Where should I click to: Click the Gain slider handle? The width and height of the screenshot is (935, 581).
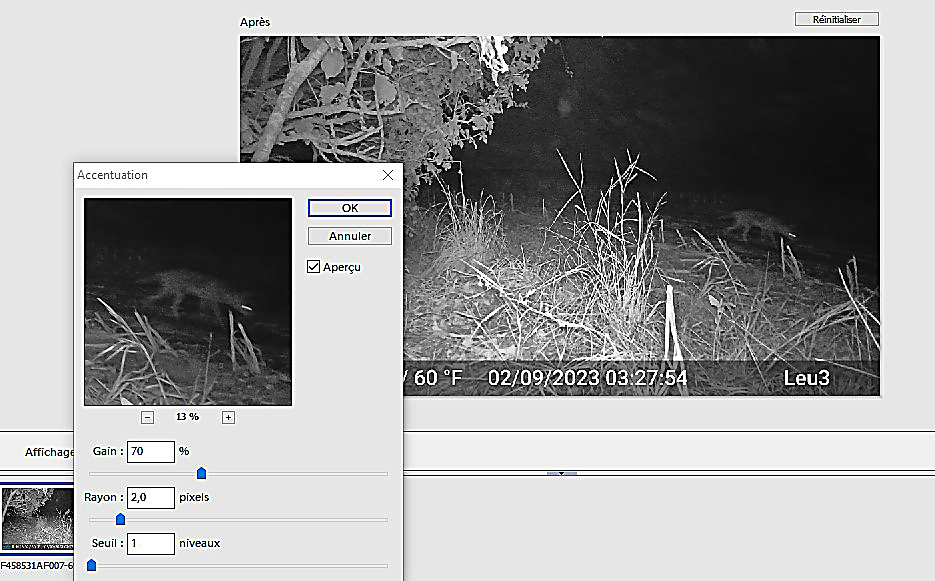pos(201,473)
